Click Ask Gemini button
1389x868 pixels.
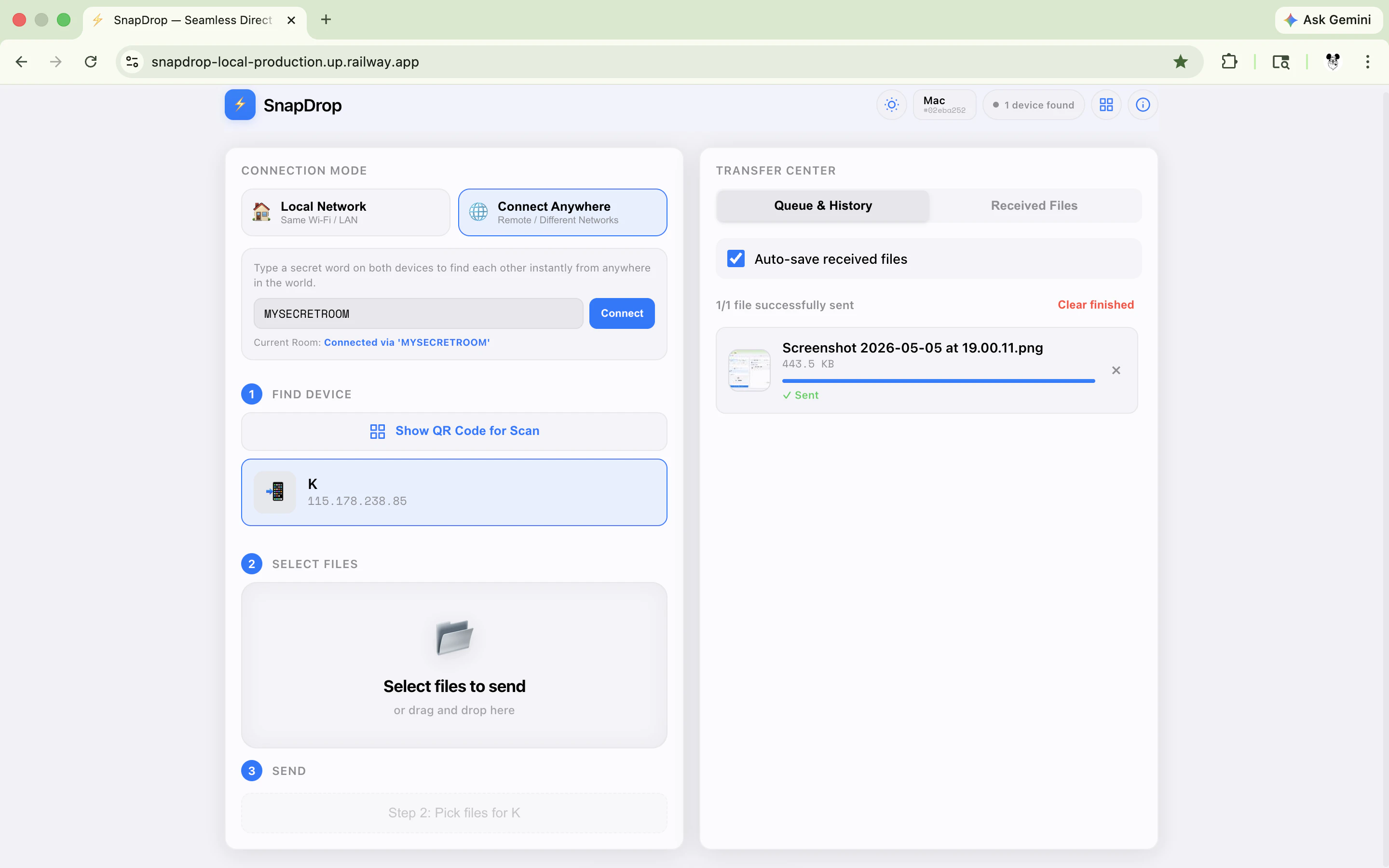1328,20
